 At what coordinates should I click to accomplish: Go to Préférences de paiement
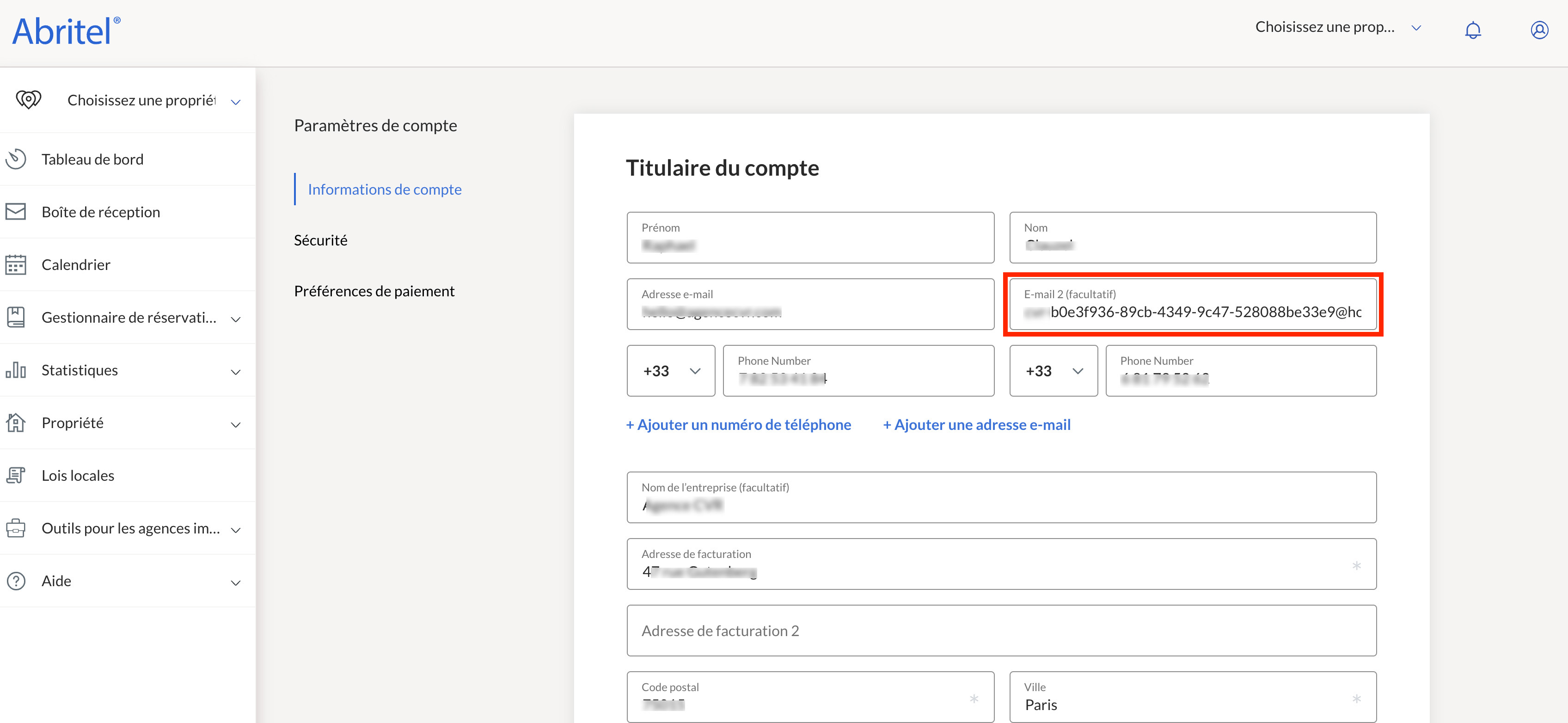(x=374, y=291)
